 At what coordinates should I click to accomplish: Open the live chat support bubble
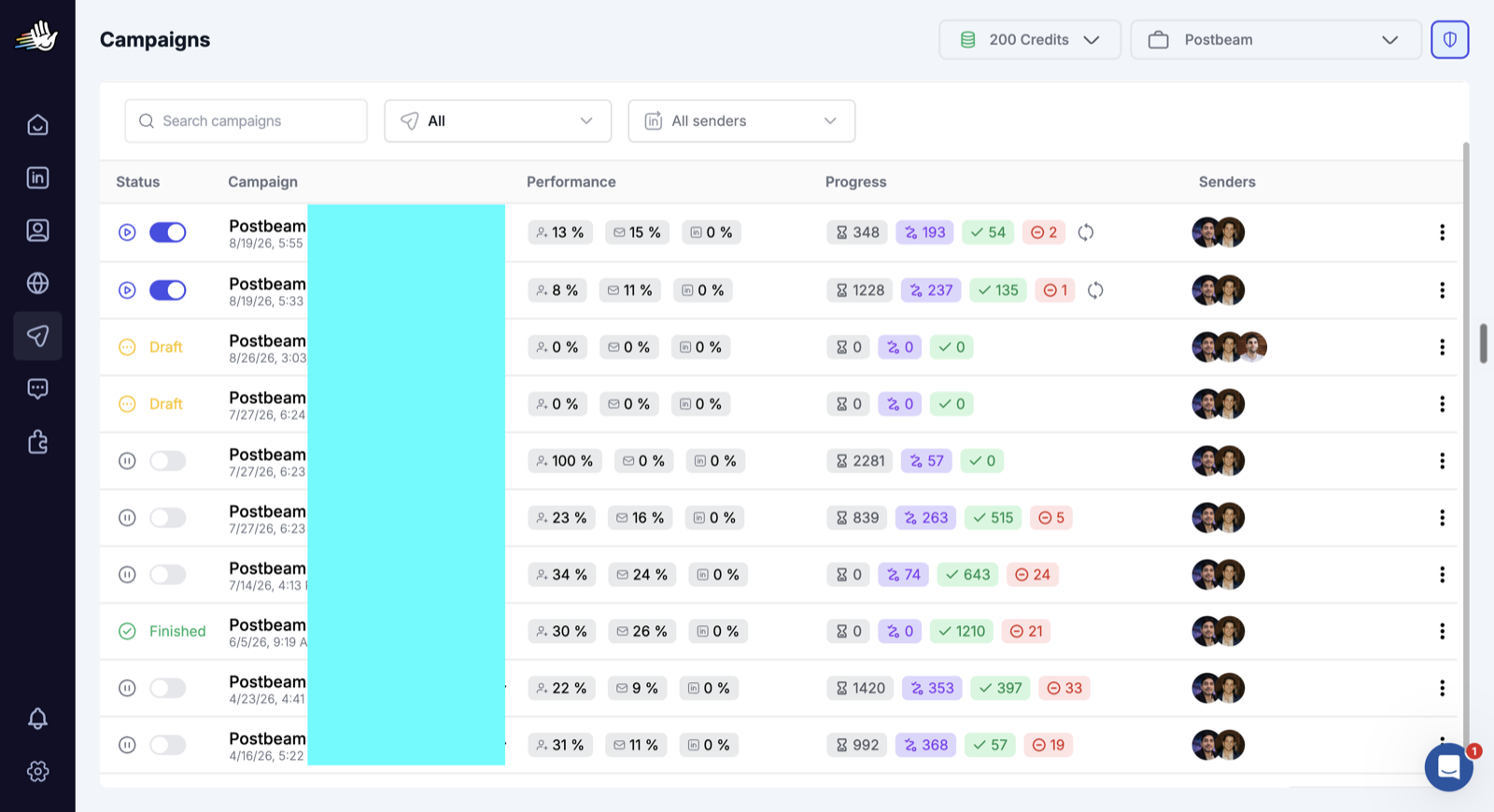coord(1448,767)
